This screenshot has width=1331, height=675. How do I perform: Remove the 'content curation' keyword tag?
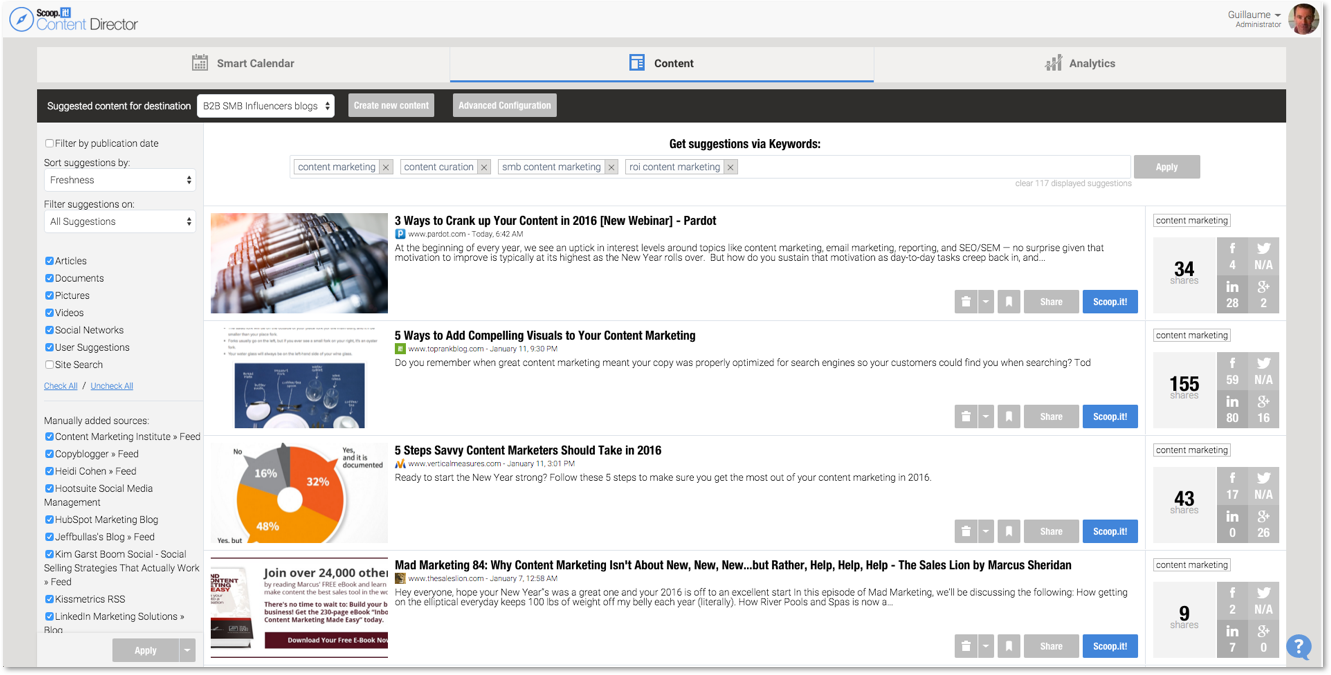484,168
